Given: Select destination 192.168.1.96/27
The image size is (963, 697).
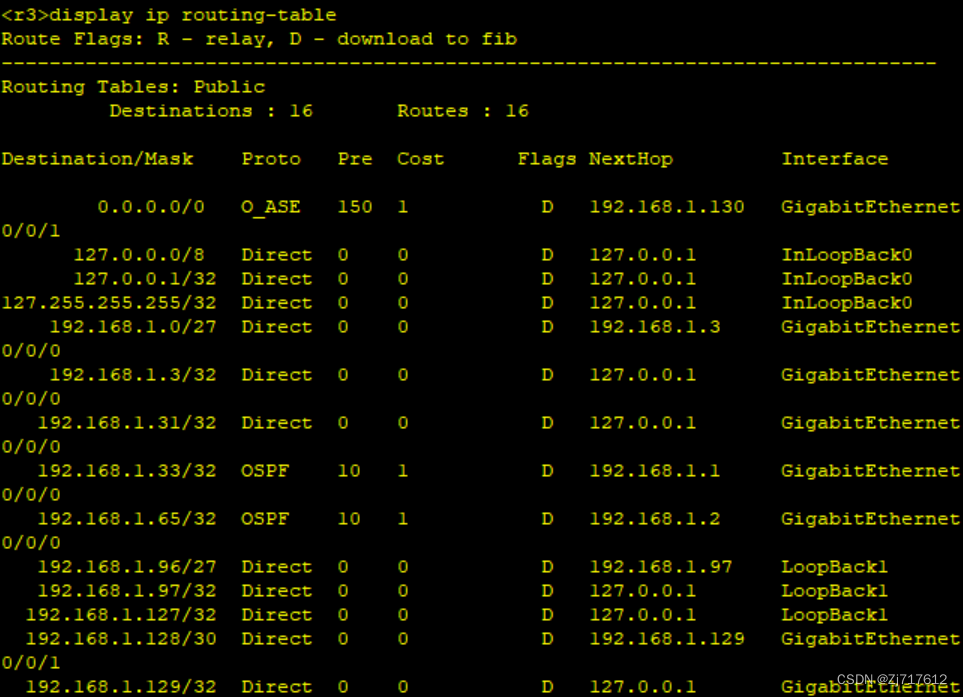Looking at the screenshot, I should pos(127,567).
